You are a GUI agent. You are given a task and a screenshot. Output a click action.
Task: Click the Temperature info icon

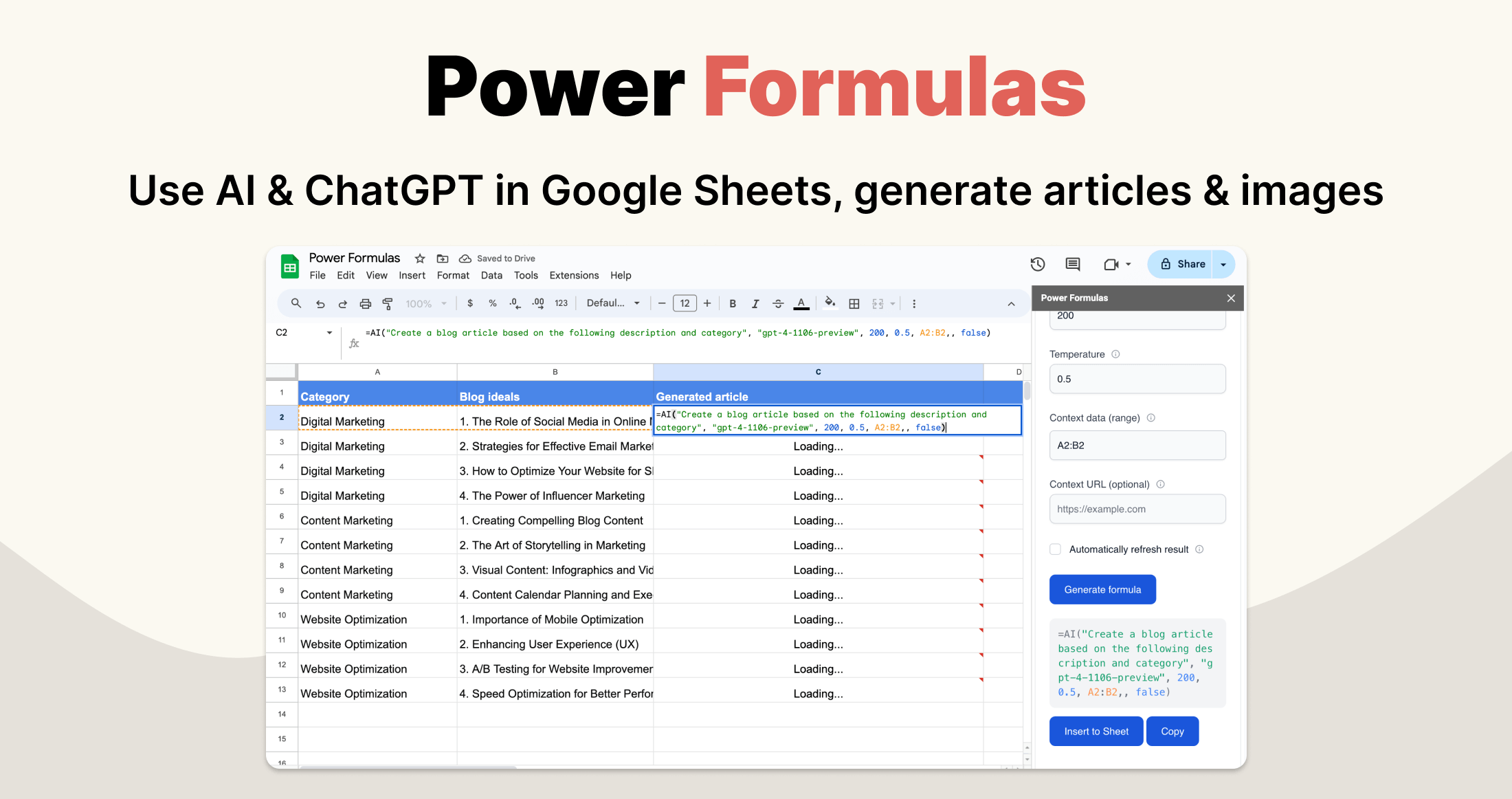coord(1115,354)
